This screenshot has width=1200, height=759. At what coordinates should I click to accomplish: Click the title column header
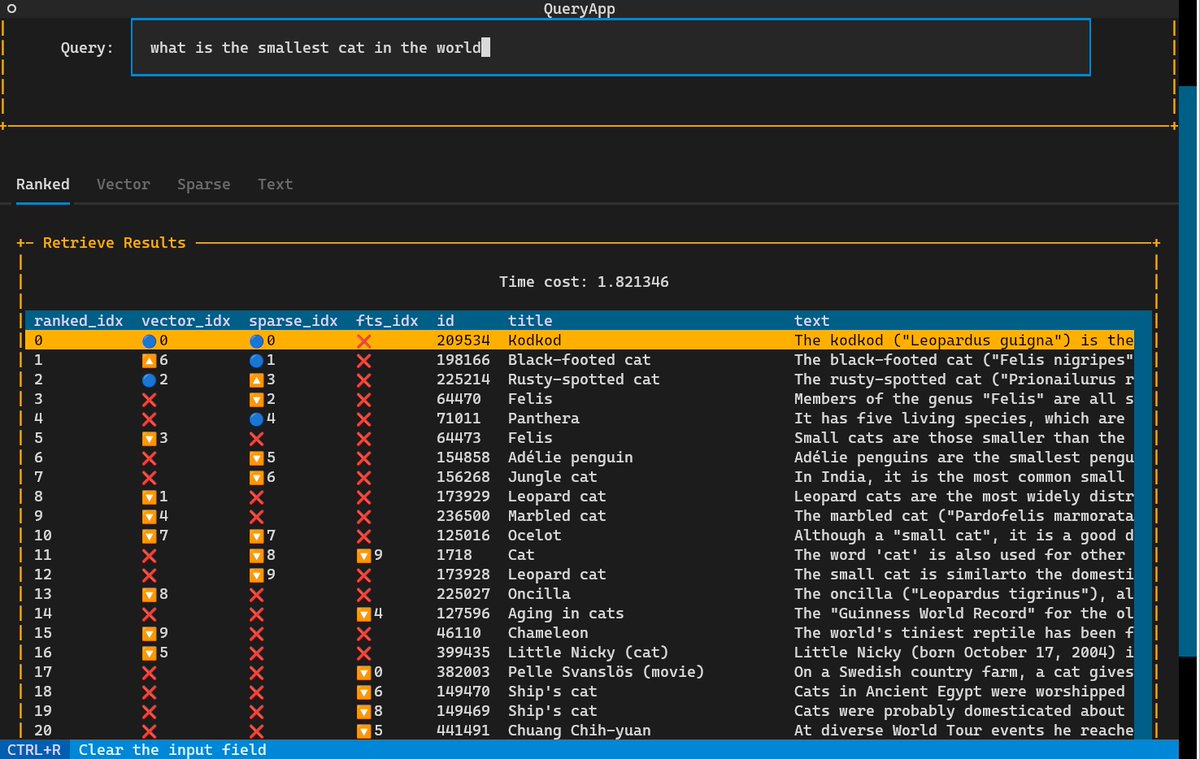530,321
